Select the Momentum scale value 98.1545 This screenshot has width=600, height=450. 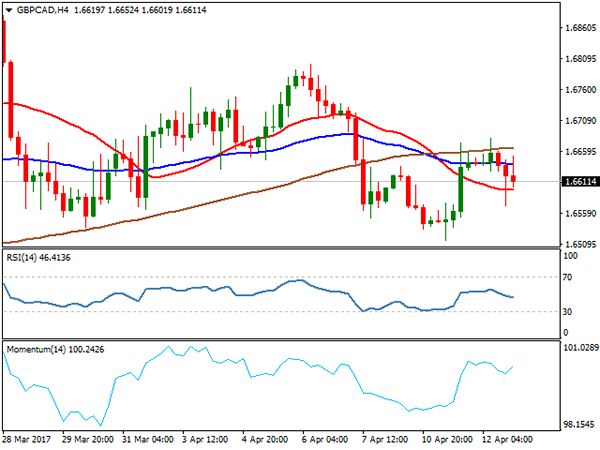(x=579, y=424)
